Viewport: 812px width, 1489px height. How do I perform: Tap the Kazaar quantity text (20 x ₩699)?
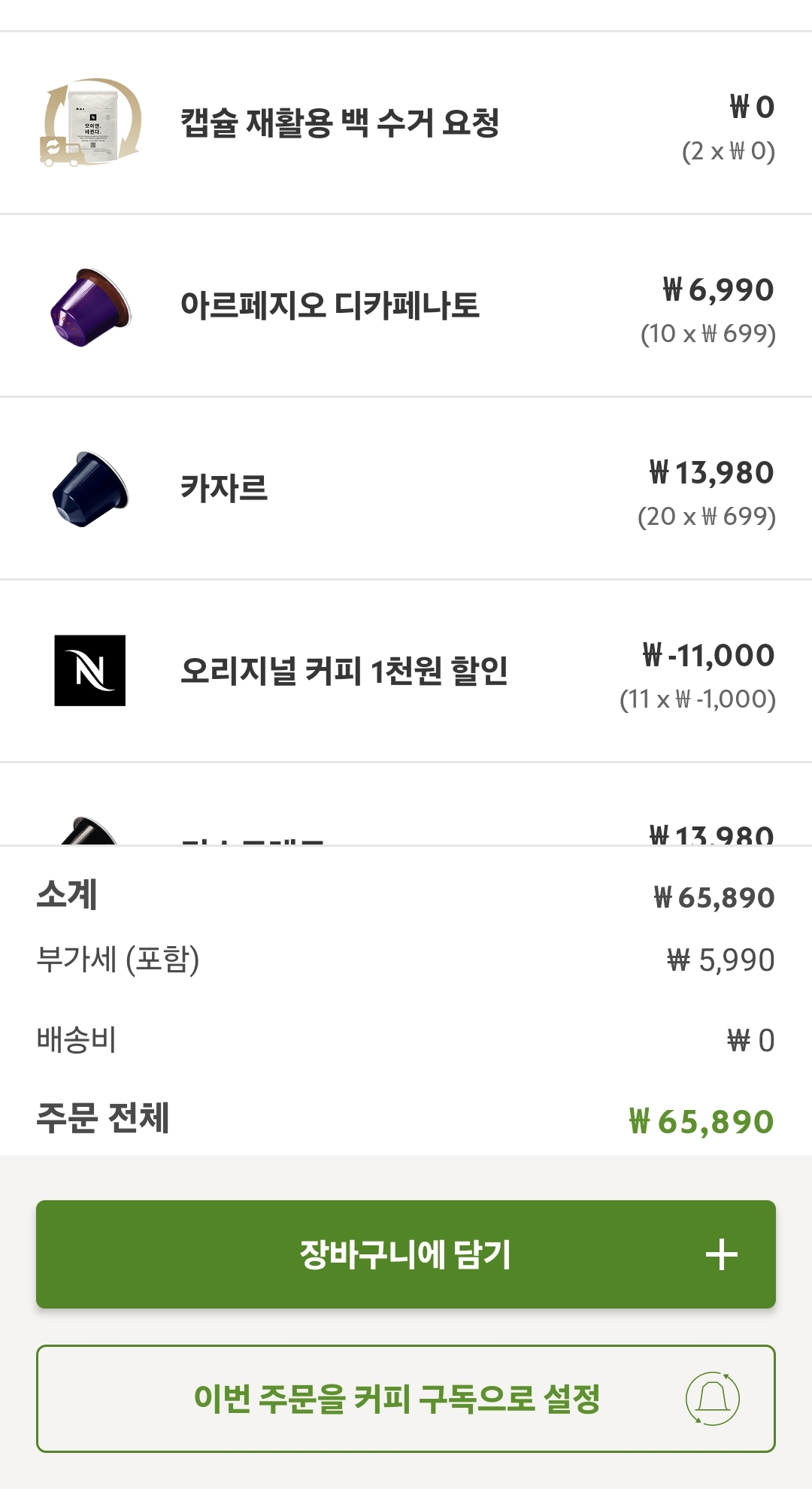(x=706, y=517)
